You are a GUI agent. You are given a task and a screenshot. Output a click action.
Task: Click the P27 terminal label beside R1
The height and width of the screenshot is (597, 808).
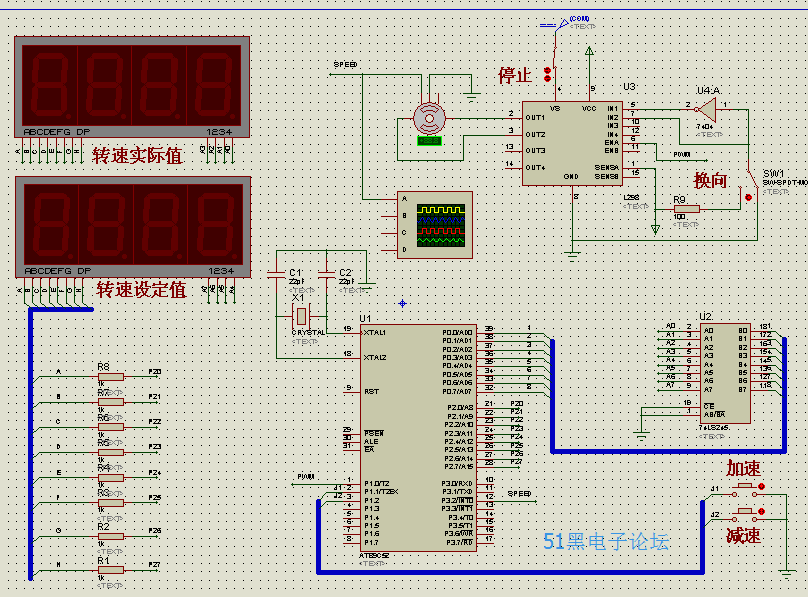tap(155, 565)
